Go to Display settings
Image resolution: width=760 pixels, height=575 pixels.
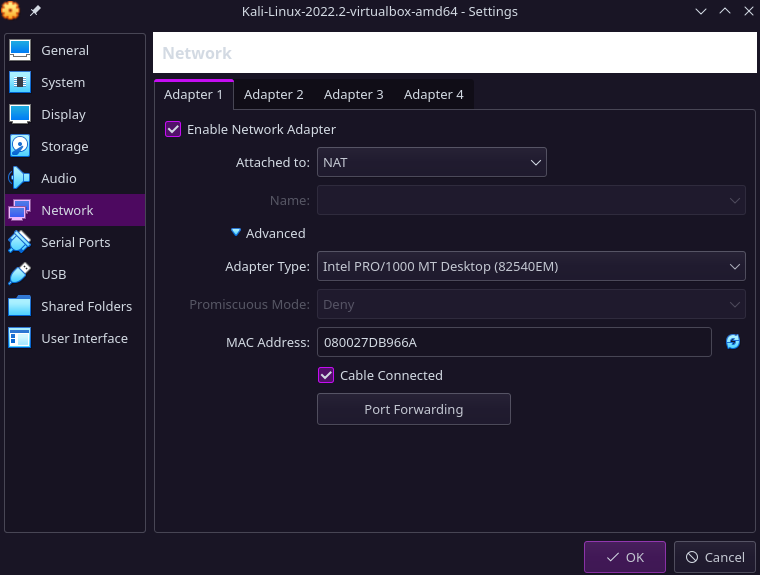point(63,114)
